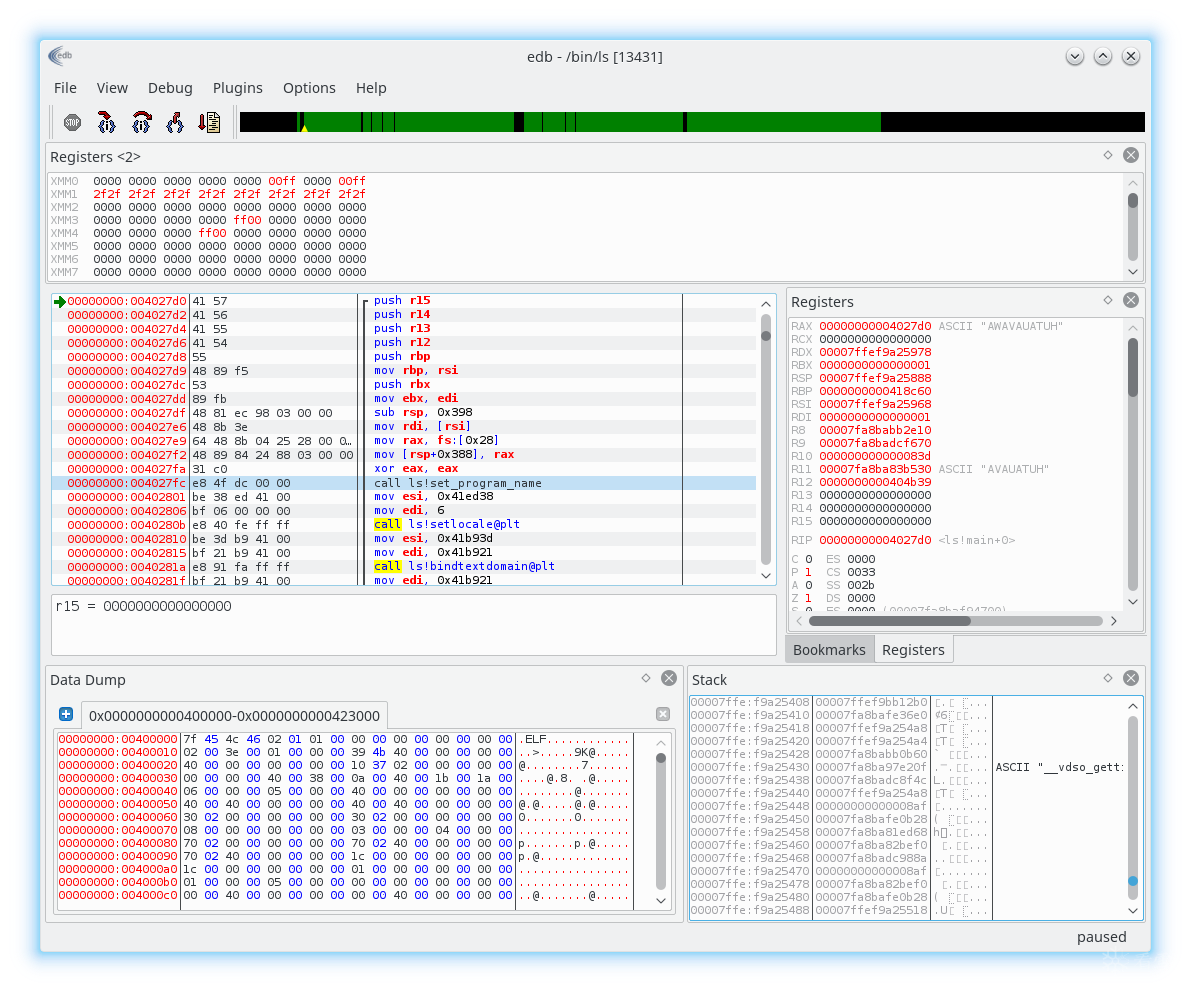Click the yellow marker in the memory region bar
Viewport: 1191px width, 992px height.
click(304, 128)
